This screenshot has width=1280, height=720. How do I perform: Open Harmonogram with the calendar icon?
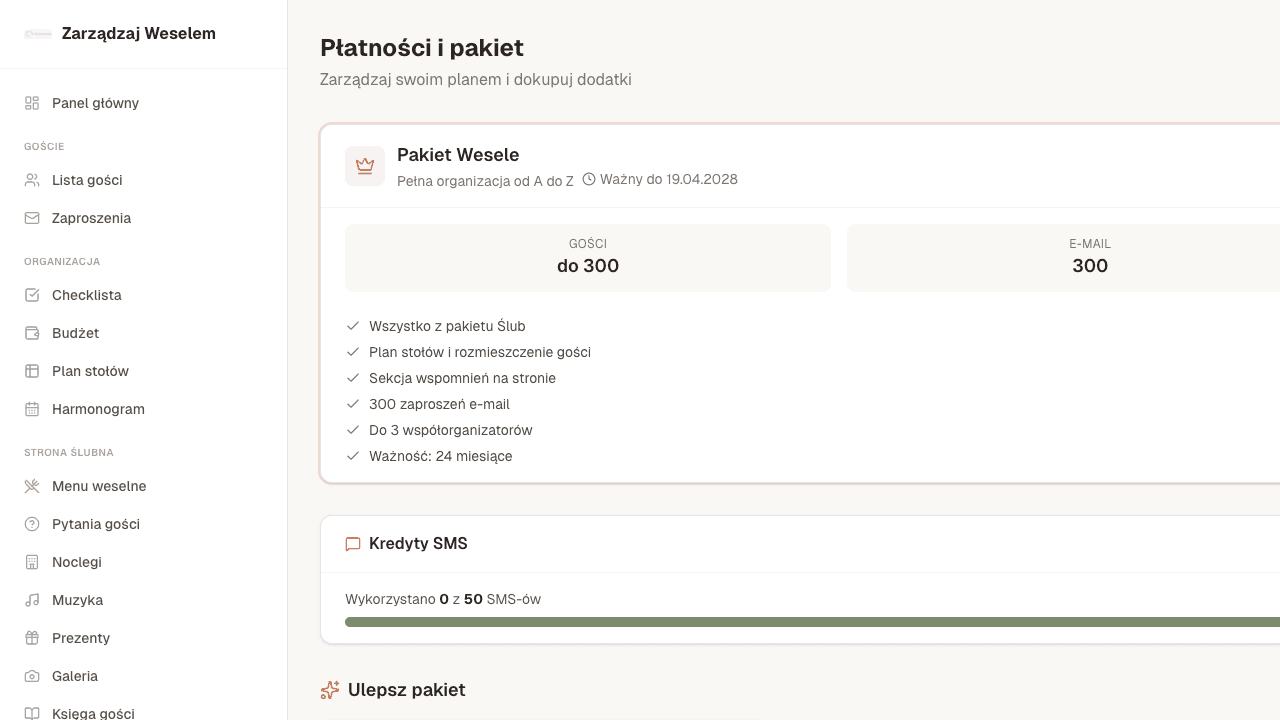[x=31, y=409]
